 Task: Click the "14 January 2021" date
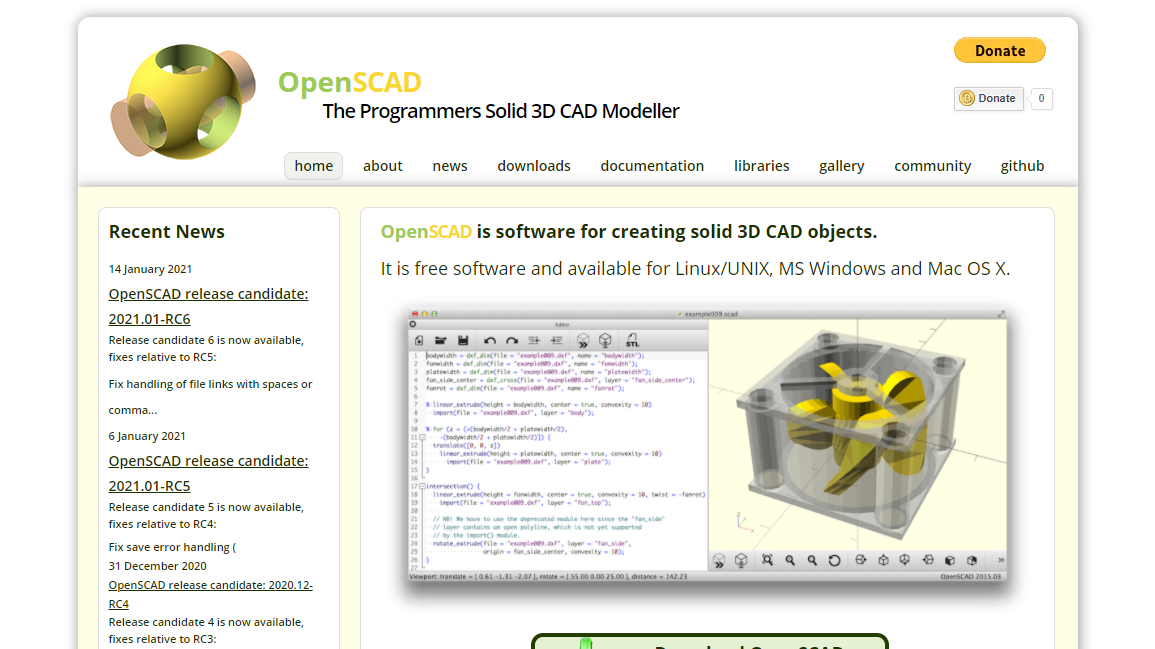tap(150, 269)
